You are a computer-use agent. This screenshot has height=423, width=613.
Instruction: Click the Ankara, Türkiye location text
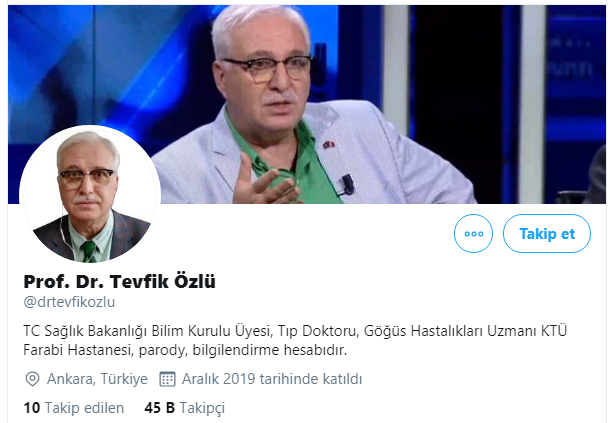tap(97, 379)
